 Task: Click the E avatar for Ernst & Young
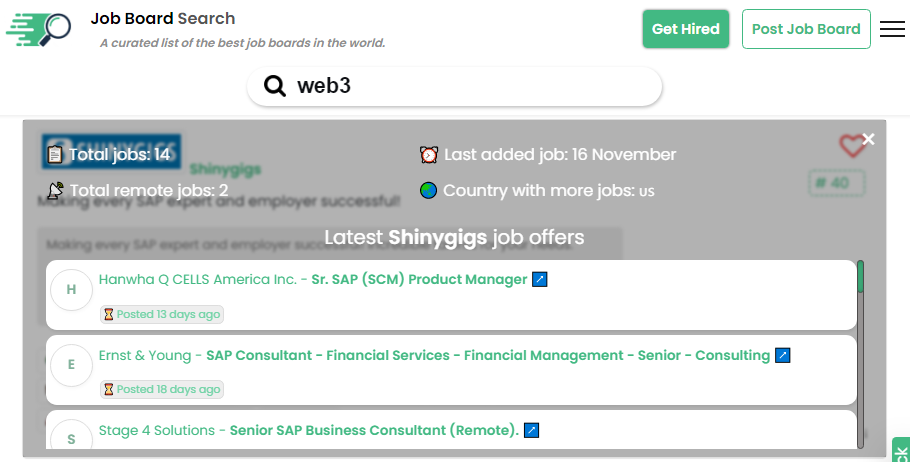tap(71, 365)
